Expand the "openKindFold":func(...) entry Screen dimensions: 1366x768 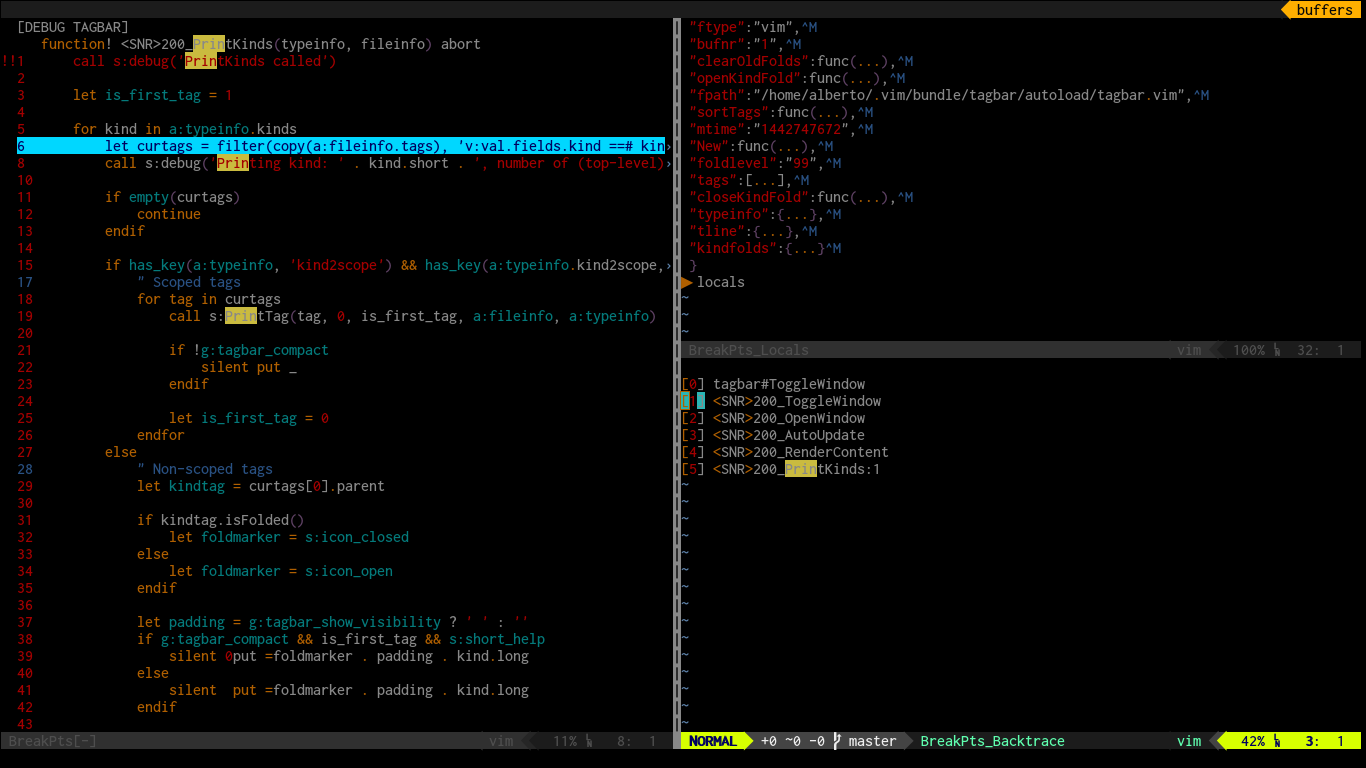tap(797, 78)
